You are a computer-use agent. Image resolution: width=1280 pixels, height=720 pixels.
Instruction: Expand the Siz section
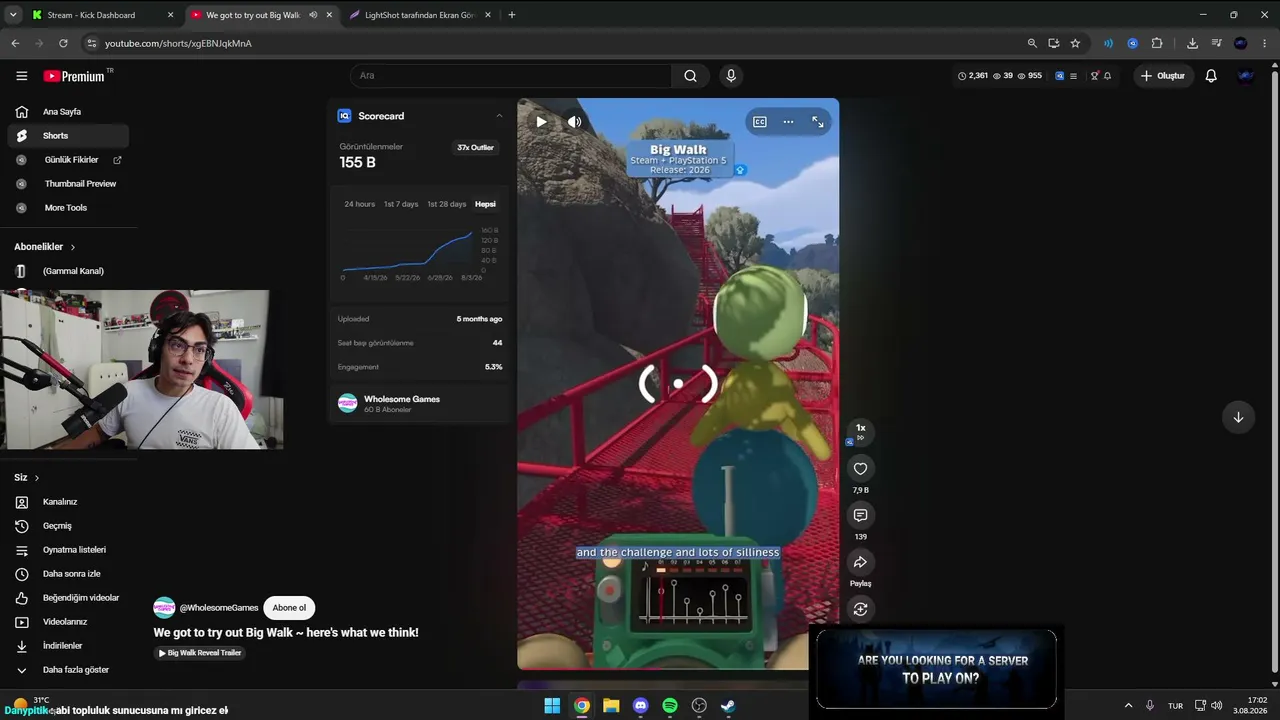point(27,478)
